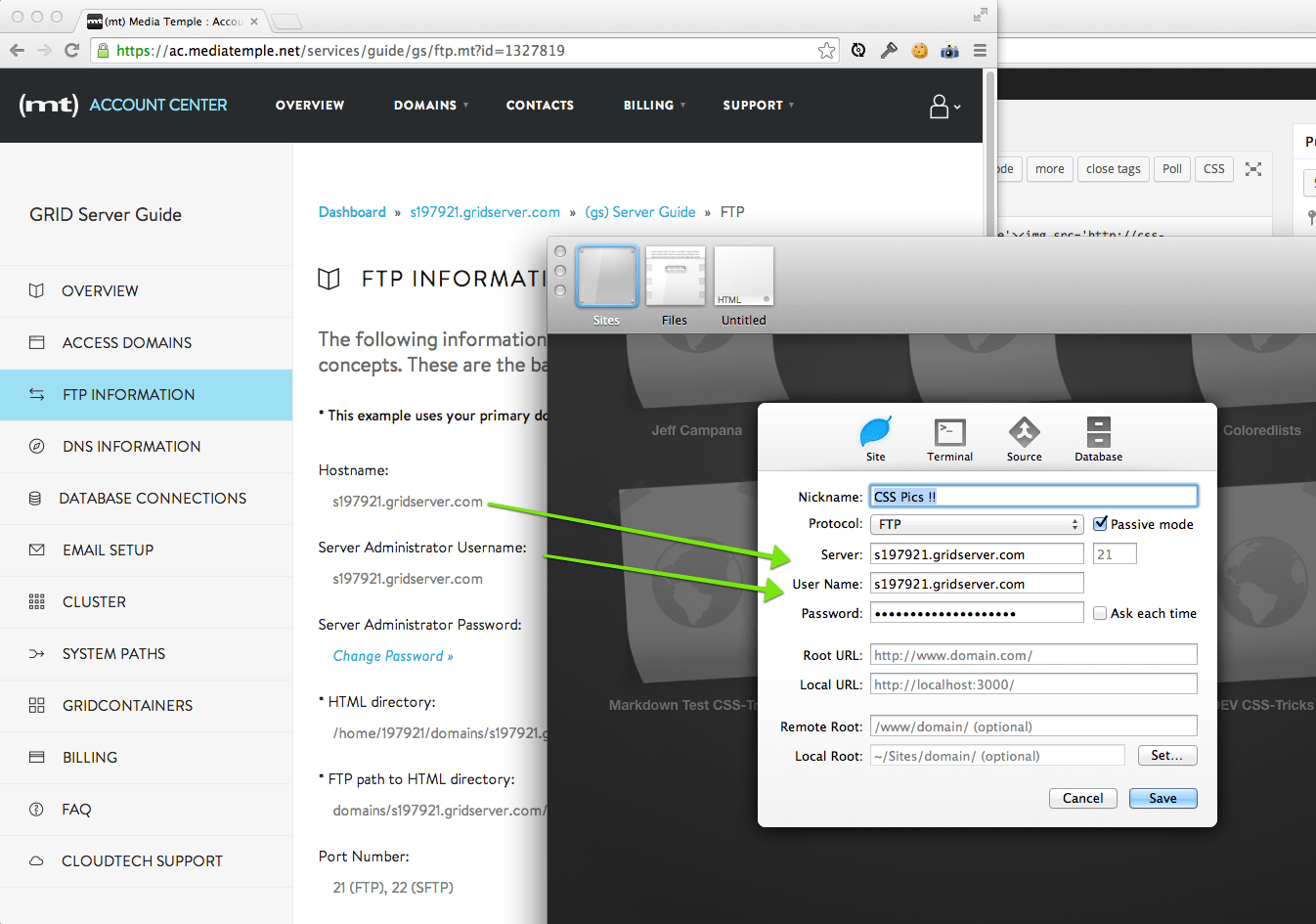Click the Access Domains sidebar icon
The height and width of the screenshot is (924, 1316).
tap(37, 342)
